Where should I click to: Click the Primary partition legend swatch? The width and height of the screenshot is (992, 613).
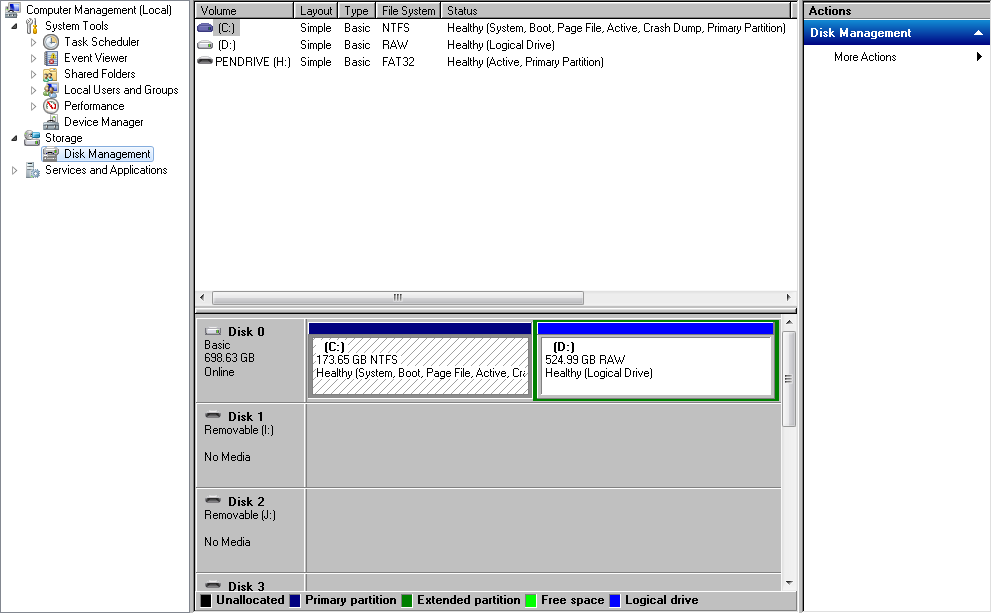[295, 600]
